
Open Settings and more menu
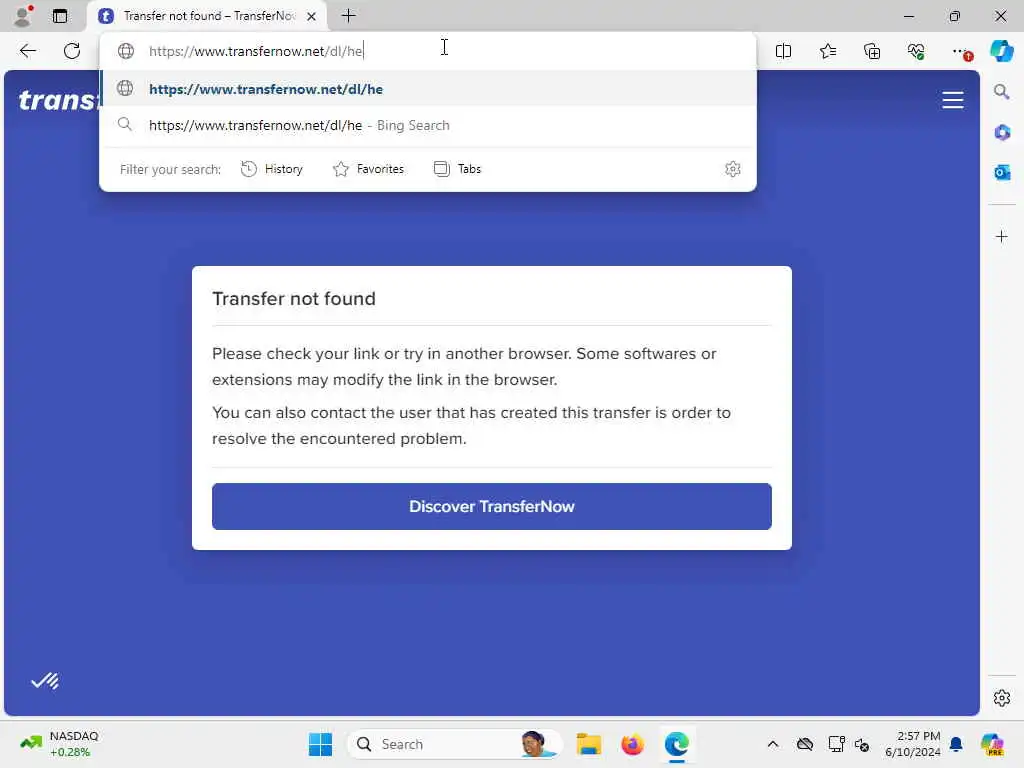pos(961,51)
